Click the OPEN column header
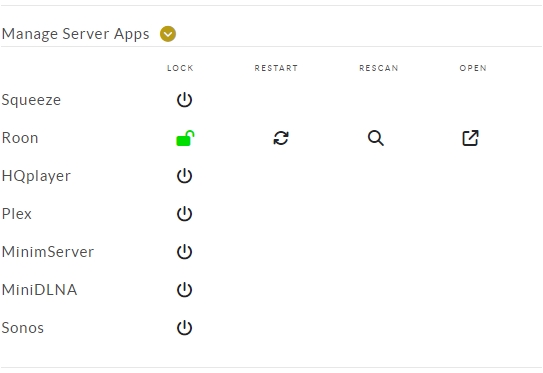The height and width of the screenshot is (373, 543). (x=473, y=68)
